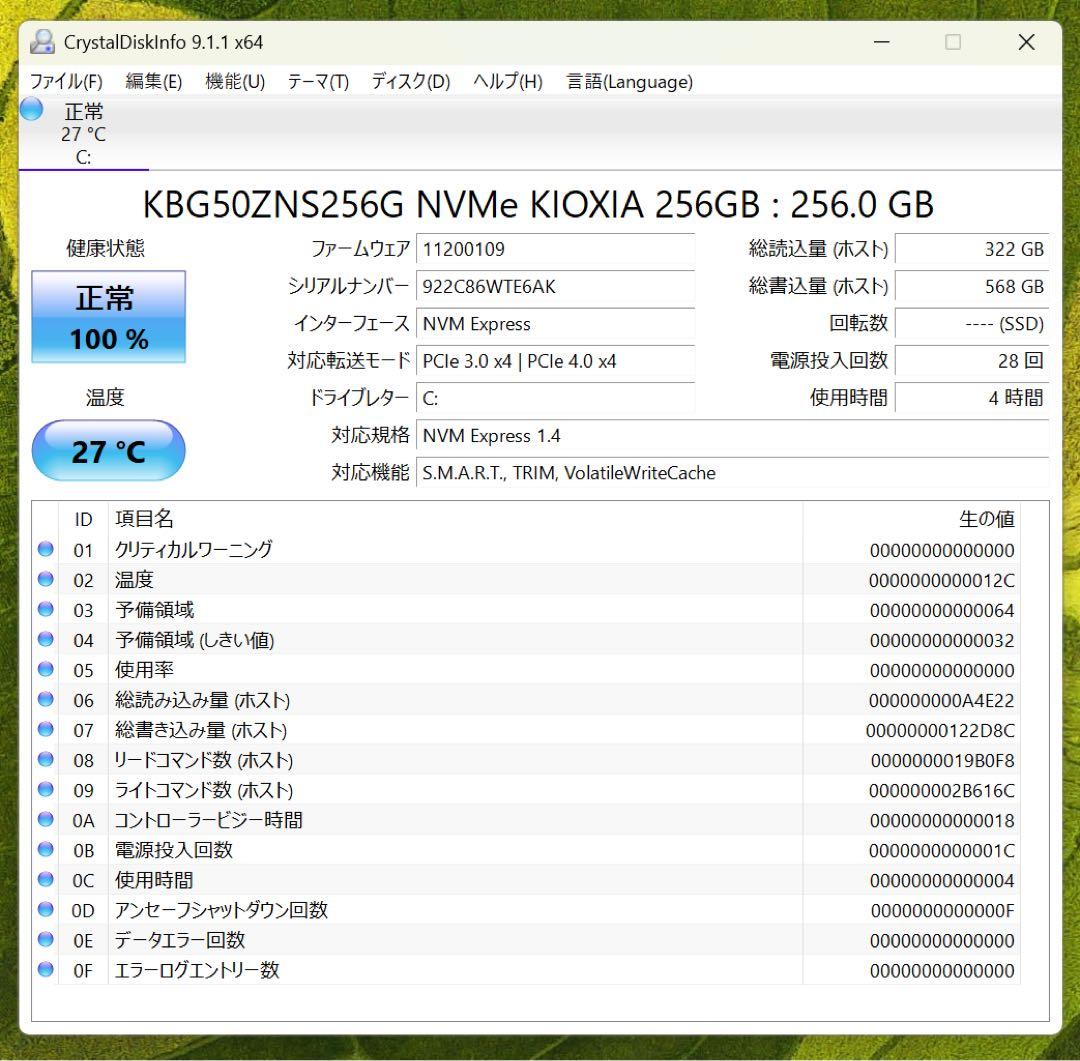This screenshot has width=1080, height=1061.
Task: Click the blue status orb above drive C:
Action: click(32, 110)
